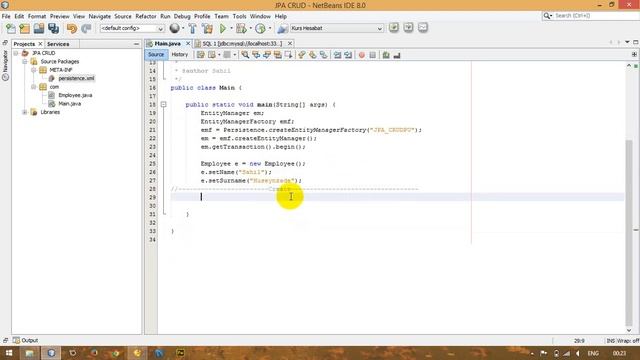Click the first icon right of Kurs Hesabat combo
Viewport: 640px width, 360px height.
393,27
